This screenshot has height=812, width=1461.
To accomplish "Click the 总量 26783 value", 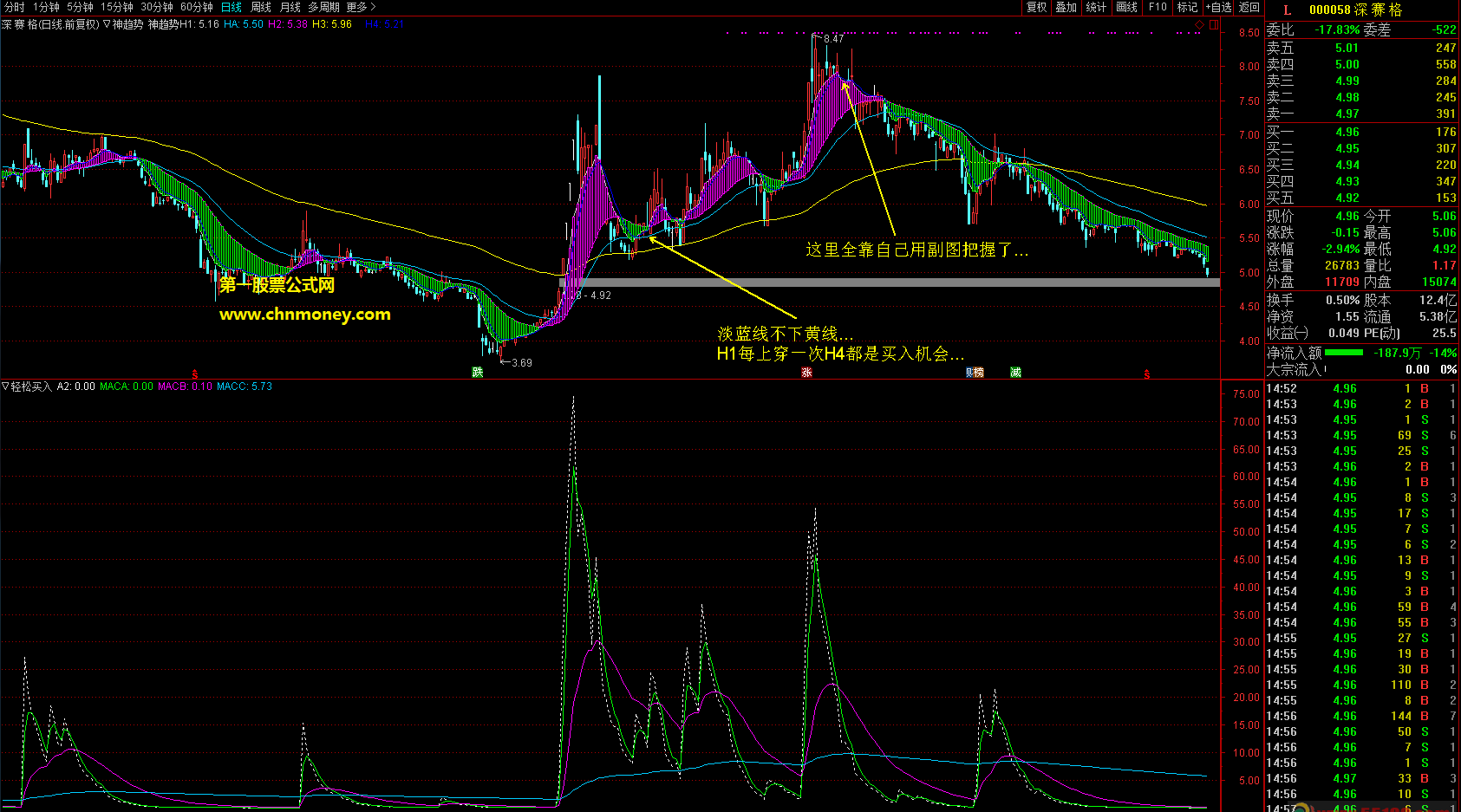I will [x=1342, y=265].
